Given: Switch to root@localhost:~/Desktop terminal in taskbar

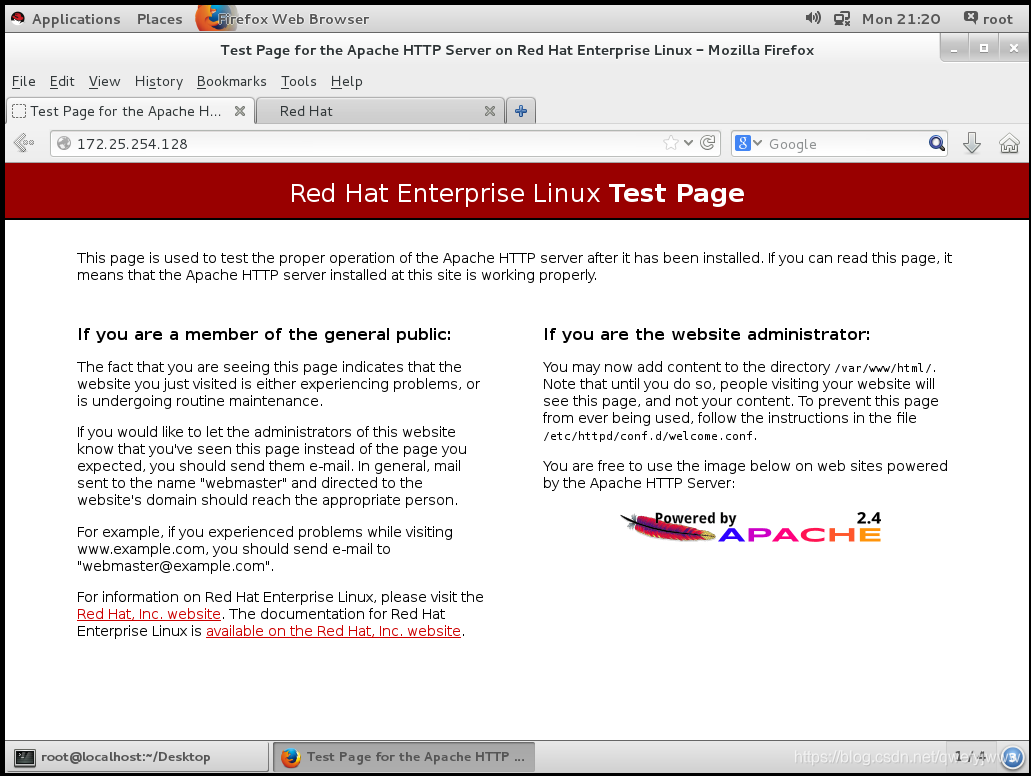Looking at the screenshot, I should point(137,757).
